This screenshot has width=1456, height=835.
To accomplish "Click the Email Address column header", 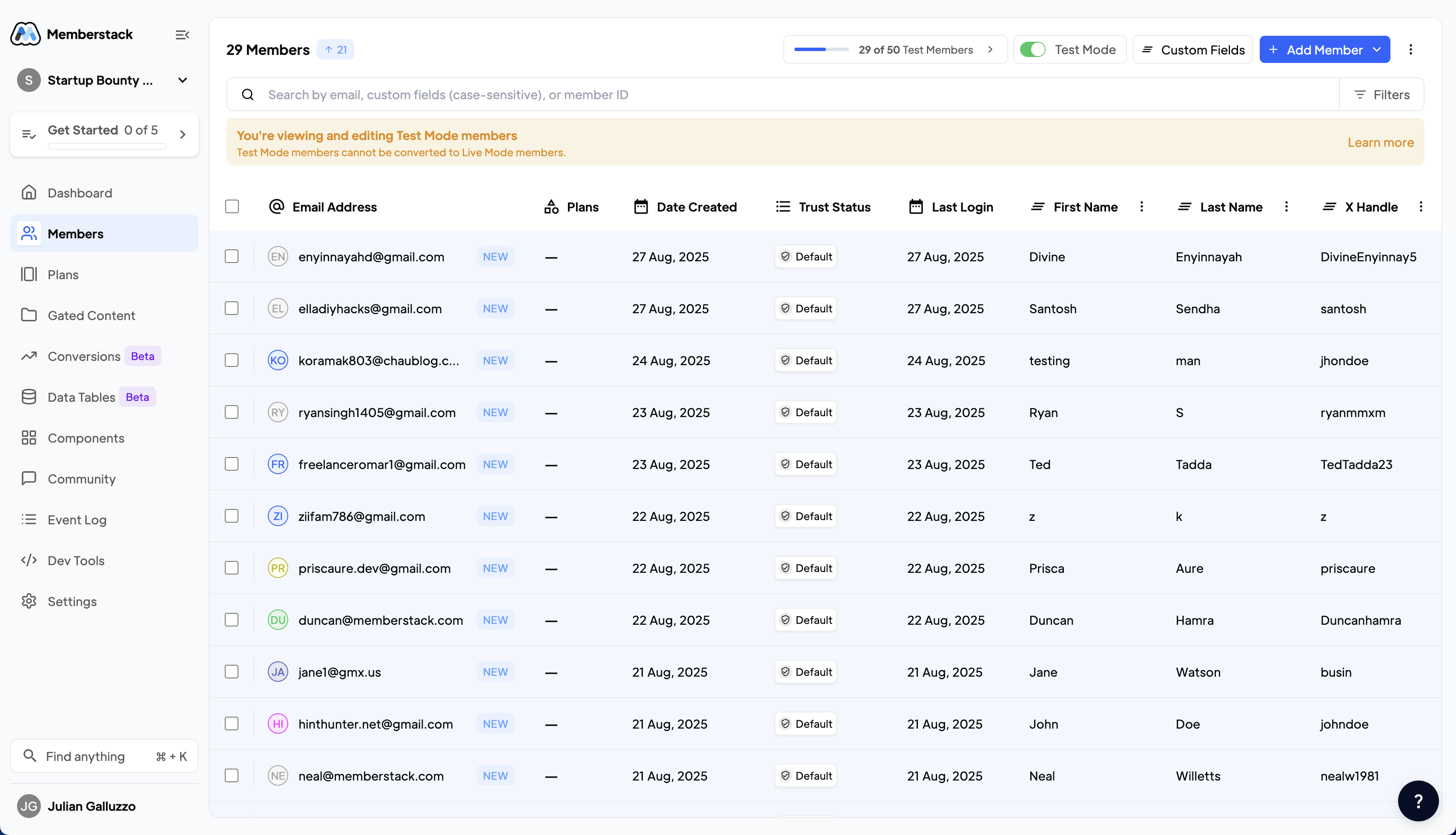I will pyautogui.click(x=323, y=207).
